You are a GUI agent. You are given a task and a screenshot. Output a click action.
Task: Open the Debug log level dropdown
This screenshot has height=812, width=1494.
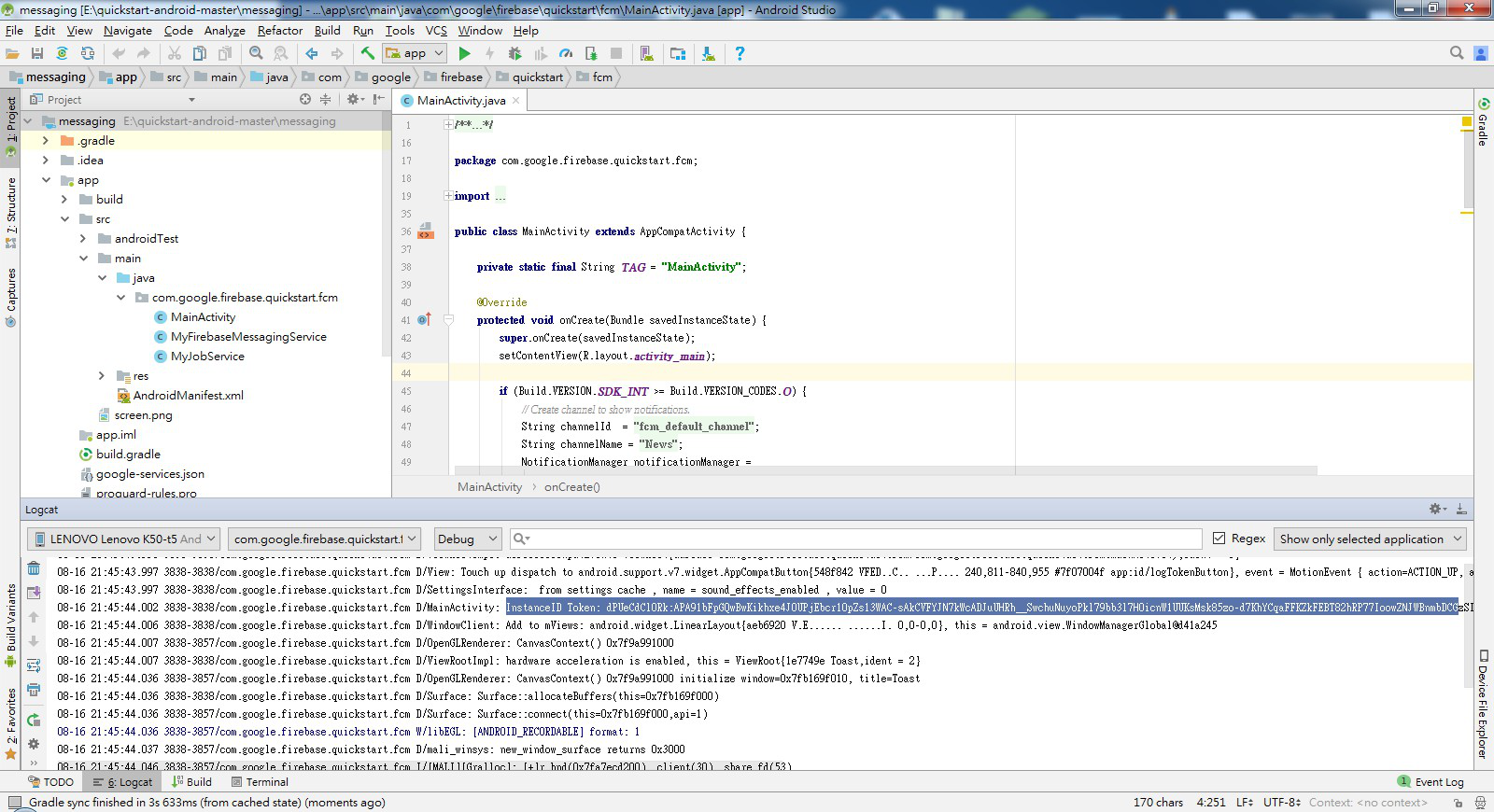[x=467, y=539]
